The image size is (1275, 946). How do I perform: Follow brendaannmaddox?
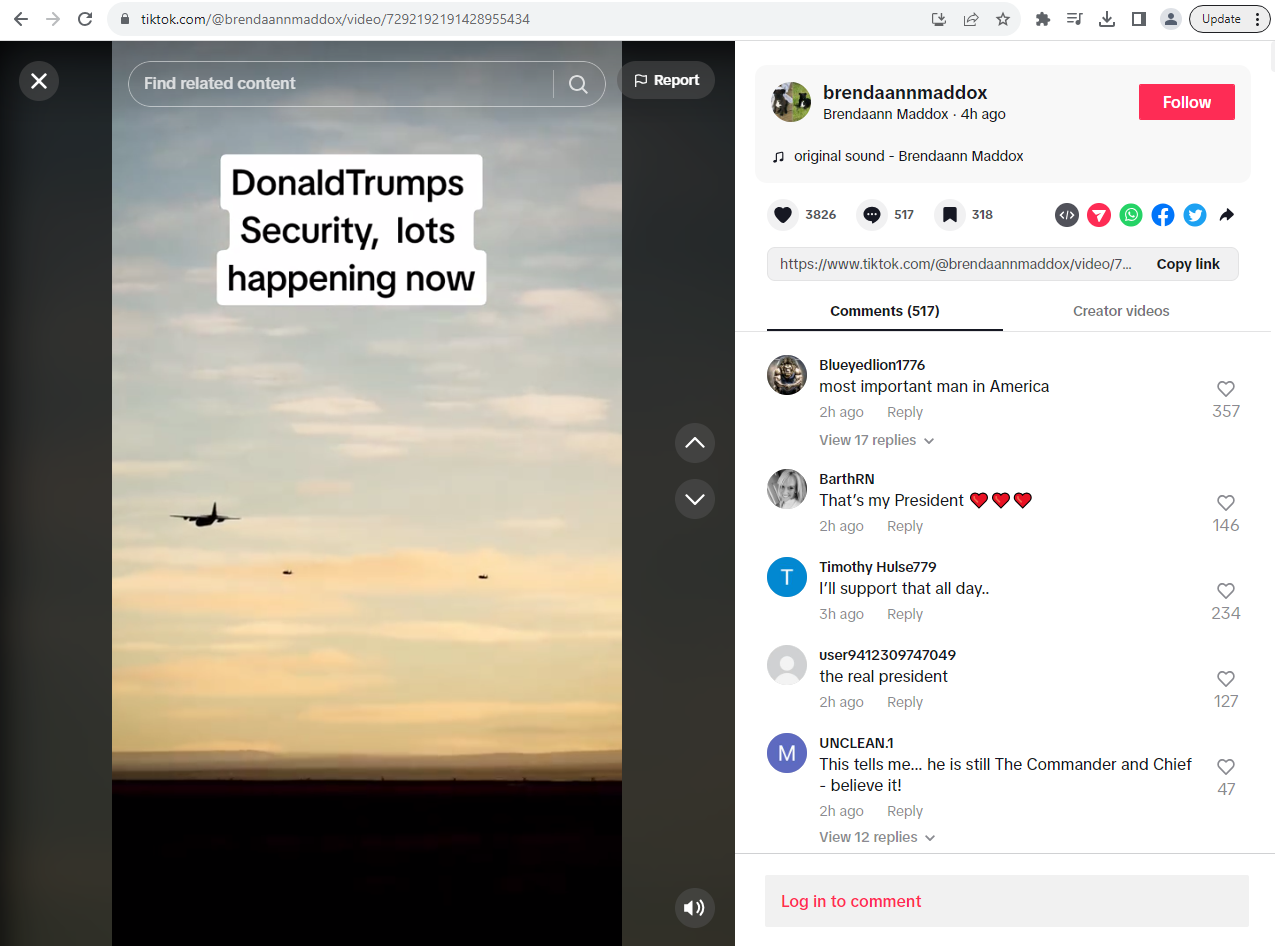[1187, 102]
